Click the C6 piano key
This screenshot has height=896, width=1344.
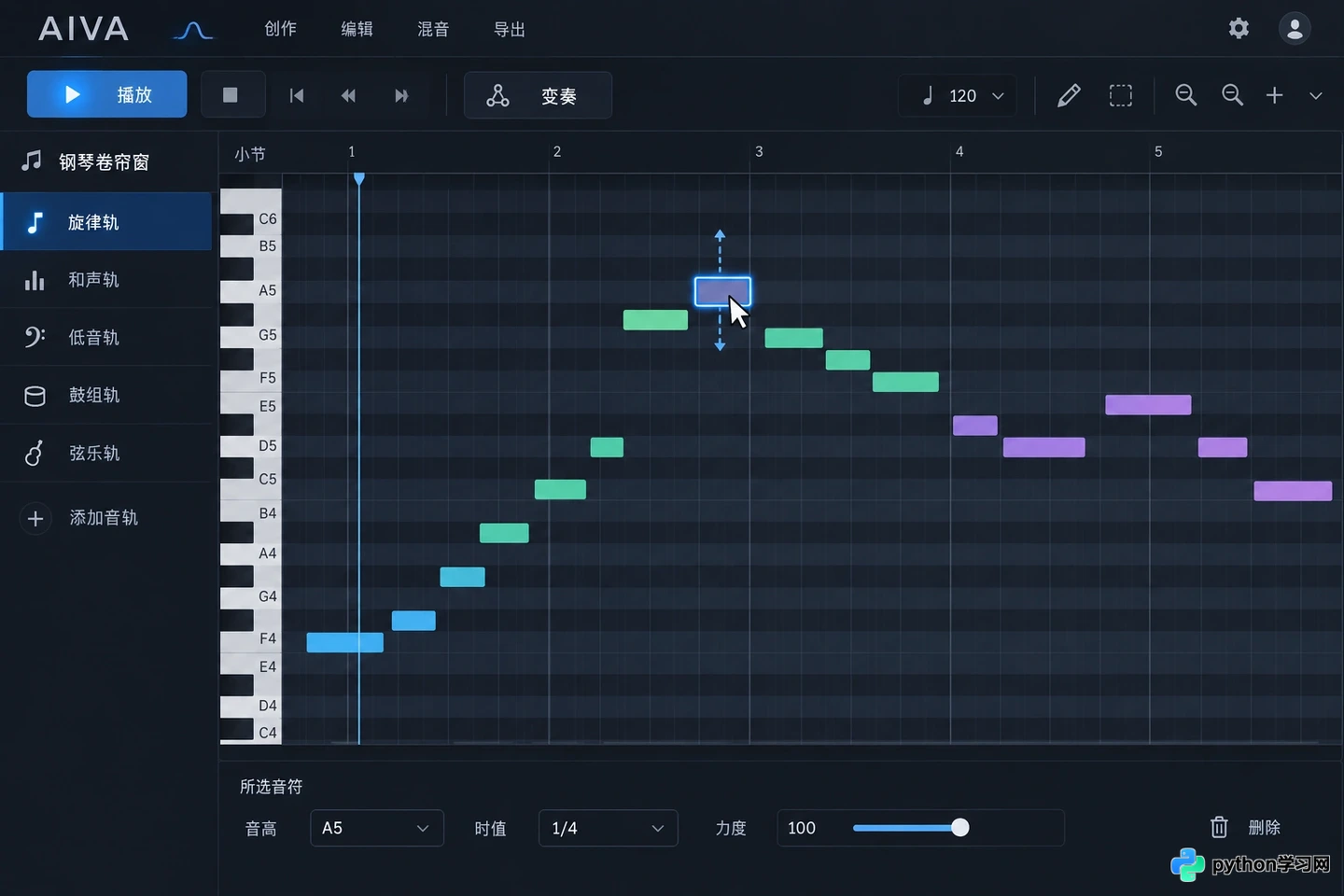pos(250,218)
